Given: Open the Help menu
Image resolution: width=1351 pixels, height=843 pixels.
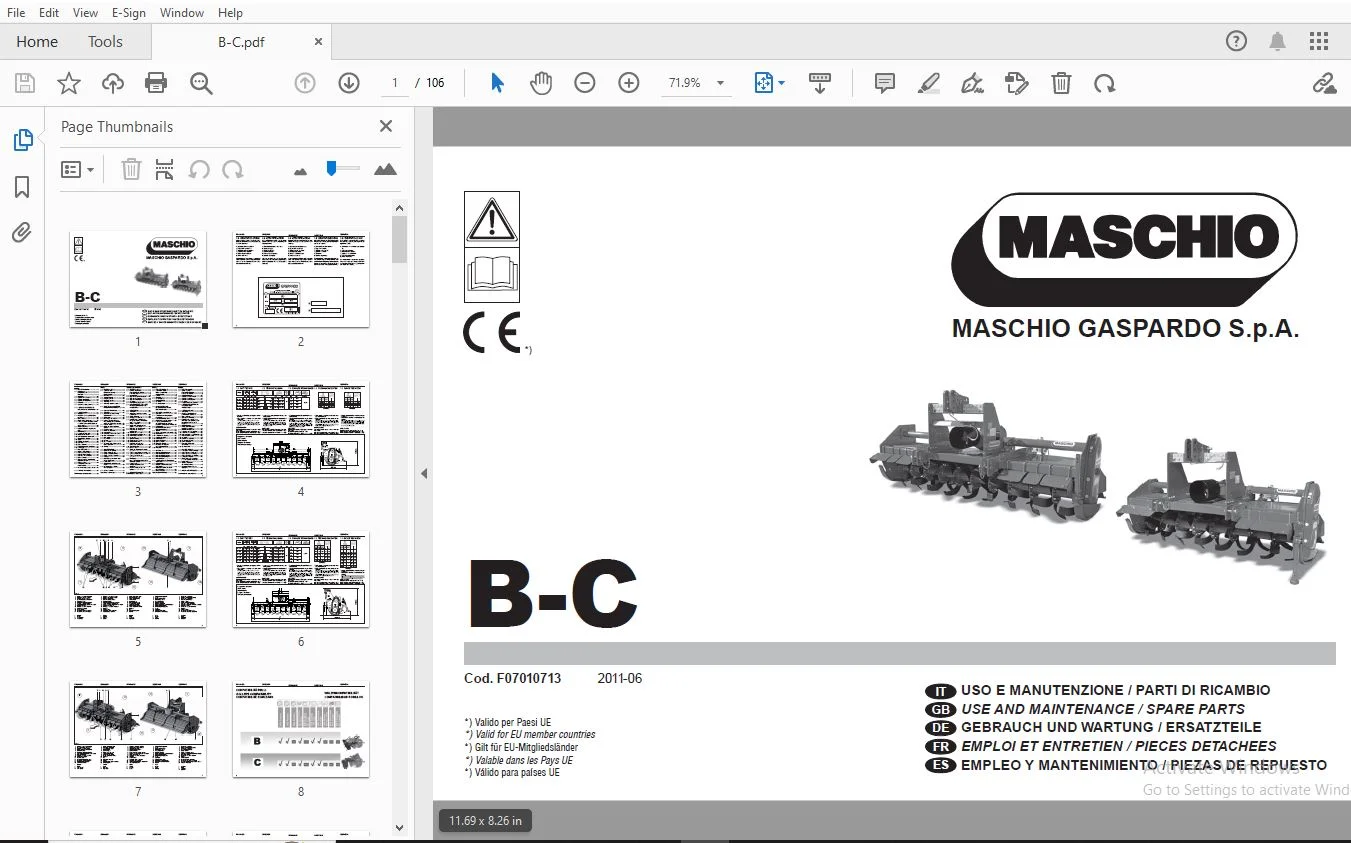Looking at the screenshot, I should pos(230,12).
